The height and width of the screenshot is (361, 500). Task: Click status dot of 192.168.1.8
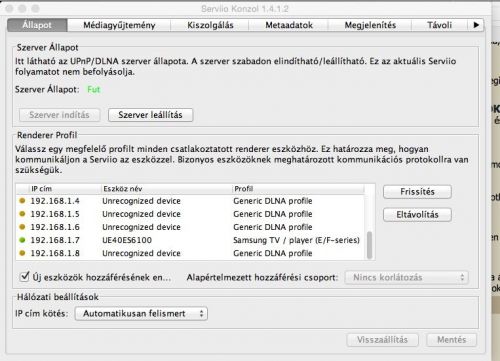pos(22,253)
